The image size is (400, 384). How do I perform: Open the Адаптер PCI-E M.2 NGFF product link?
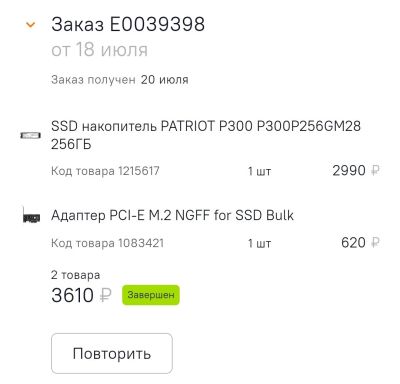(x=172, y=215)
